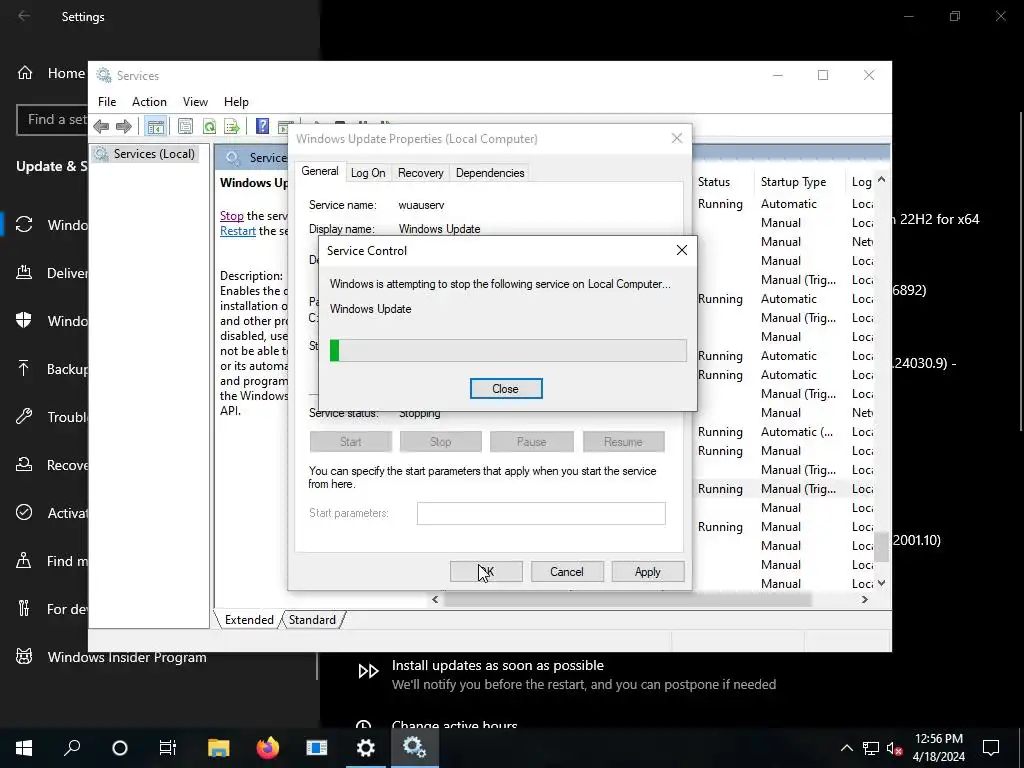
Task: Open the View menu in Services
Action: 195,102
